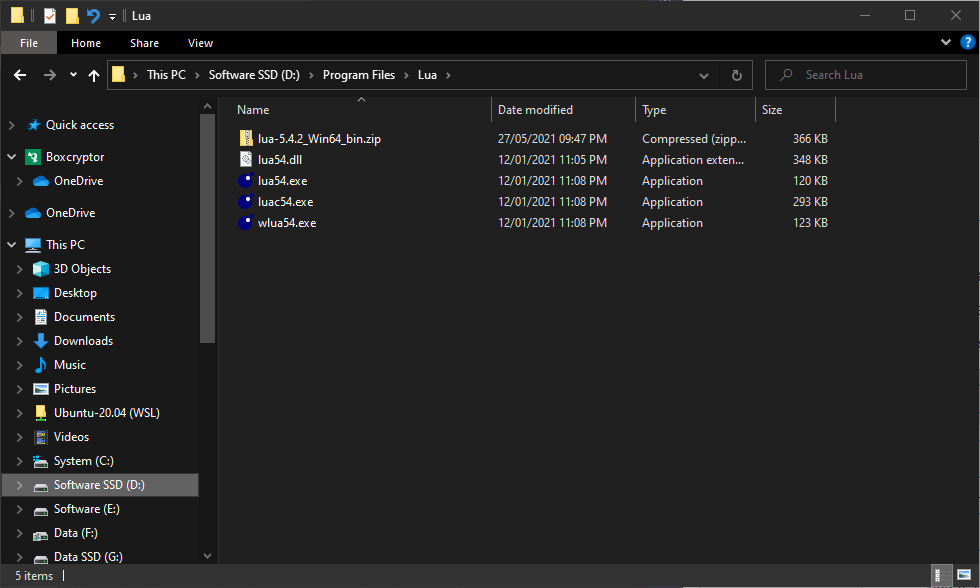Image resolution: width=980 pixels, height=588 pixels.
Task: Click the Properties quick access toolbar icon
Action: coord(49,16)
